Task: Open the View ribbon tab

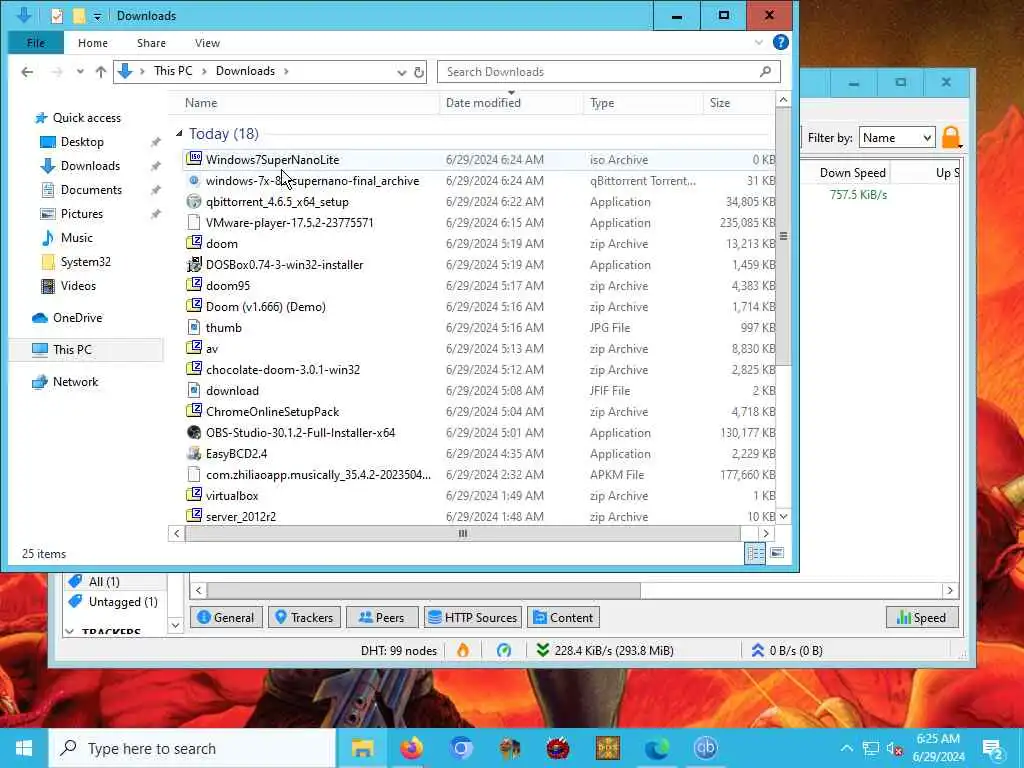Action: click(x=207, y=43)
